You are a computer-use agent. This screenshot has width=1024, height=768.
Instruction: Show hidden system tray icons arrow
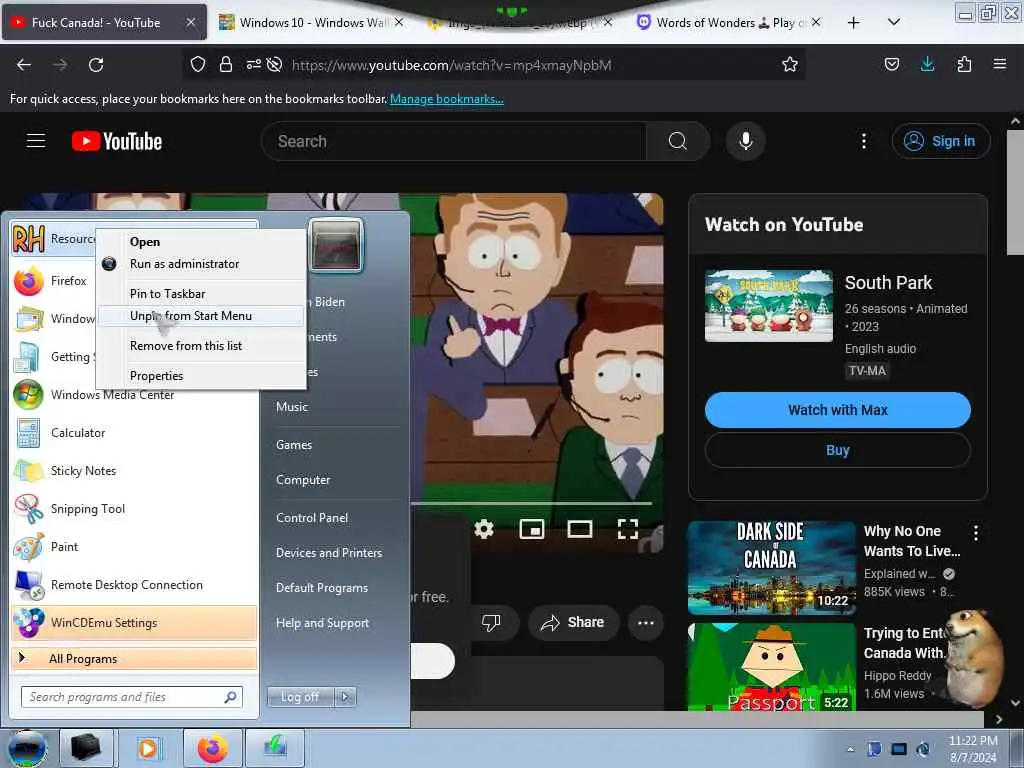[850, 749]
